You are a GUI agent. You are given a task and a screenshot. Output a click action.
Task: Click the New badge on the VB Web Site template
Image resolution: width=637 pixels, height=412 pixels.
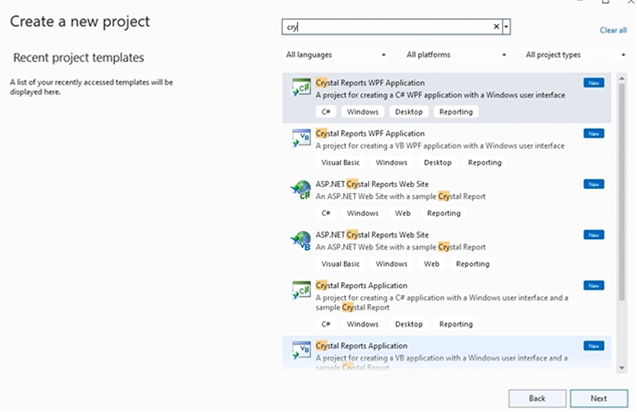594,235
